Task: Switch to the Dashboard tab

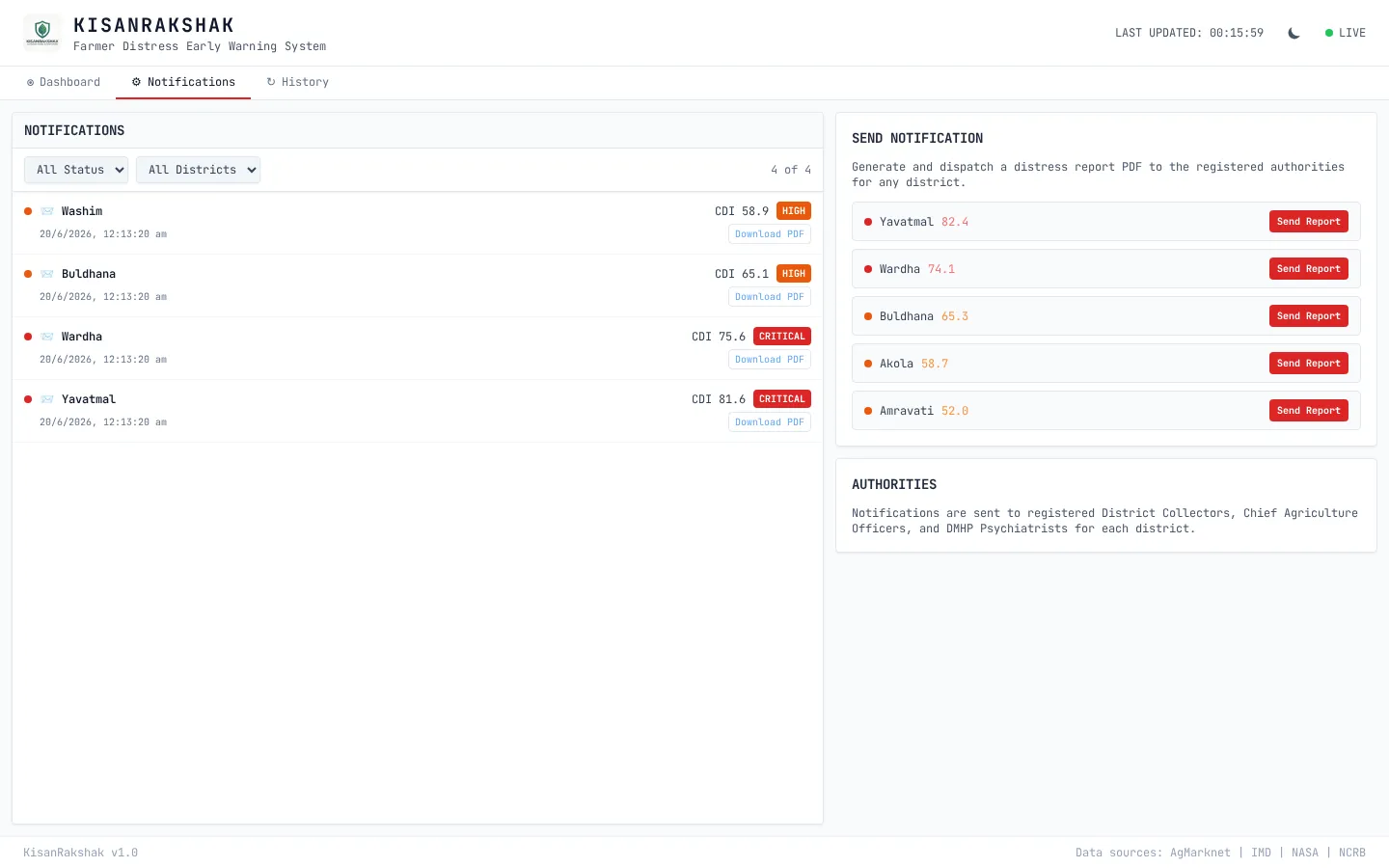Action: point(64,82)
